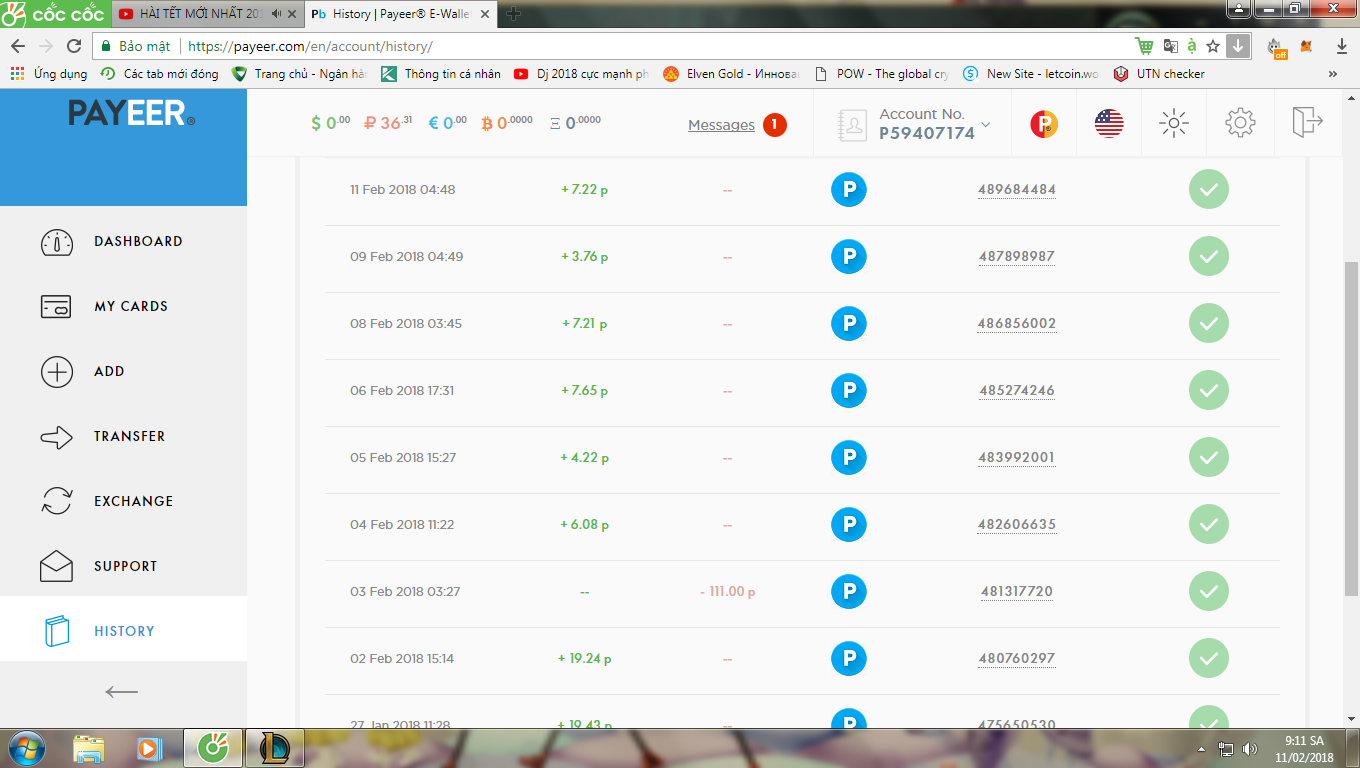Image resolution: width=1360 pixels, height=768 pixels.
Task: Open the browser translate icon in address bar
Action: 1170,46
